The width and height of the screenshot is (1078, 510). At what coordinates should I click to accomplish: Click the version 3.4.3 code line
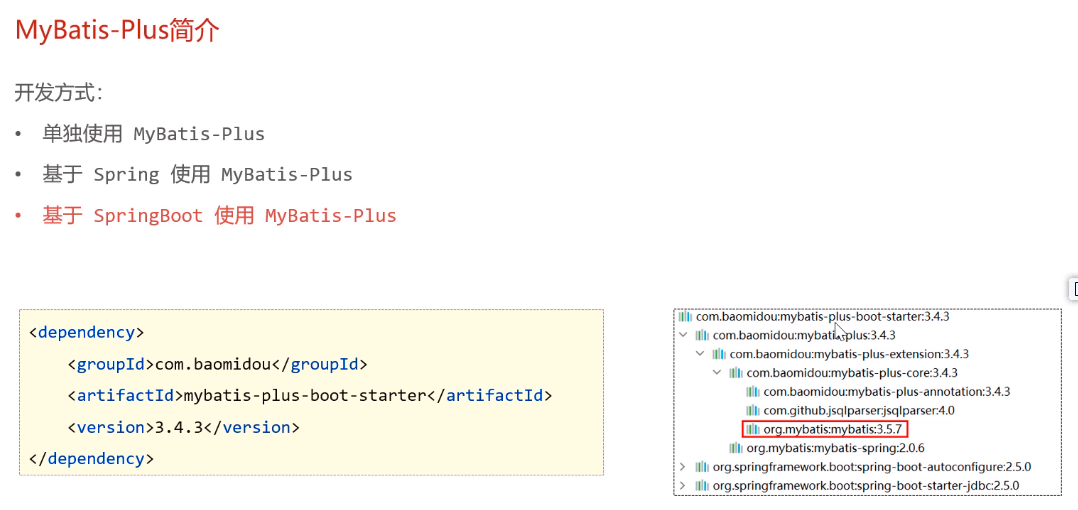click(x=184, y=428)
